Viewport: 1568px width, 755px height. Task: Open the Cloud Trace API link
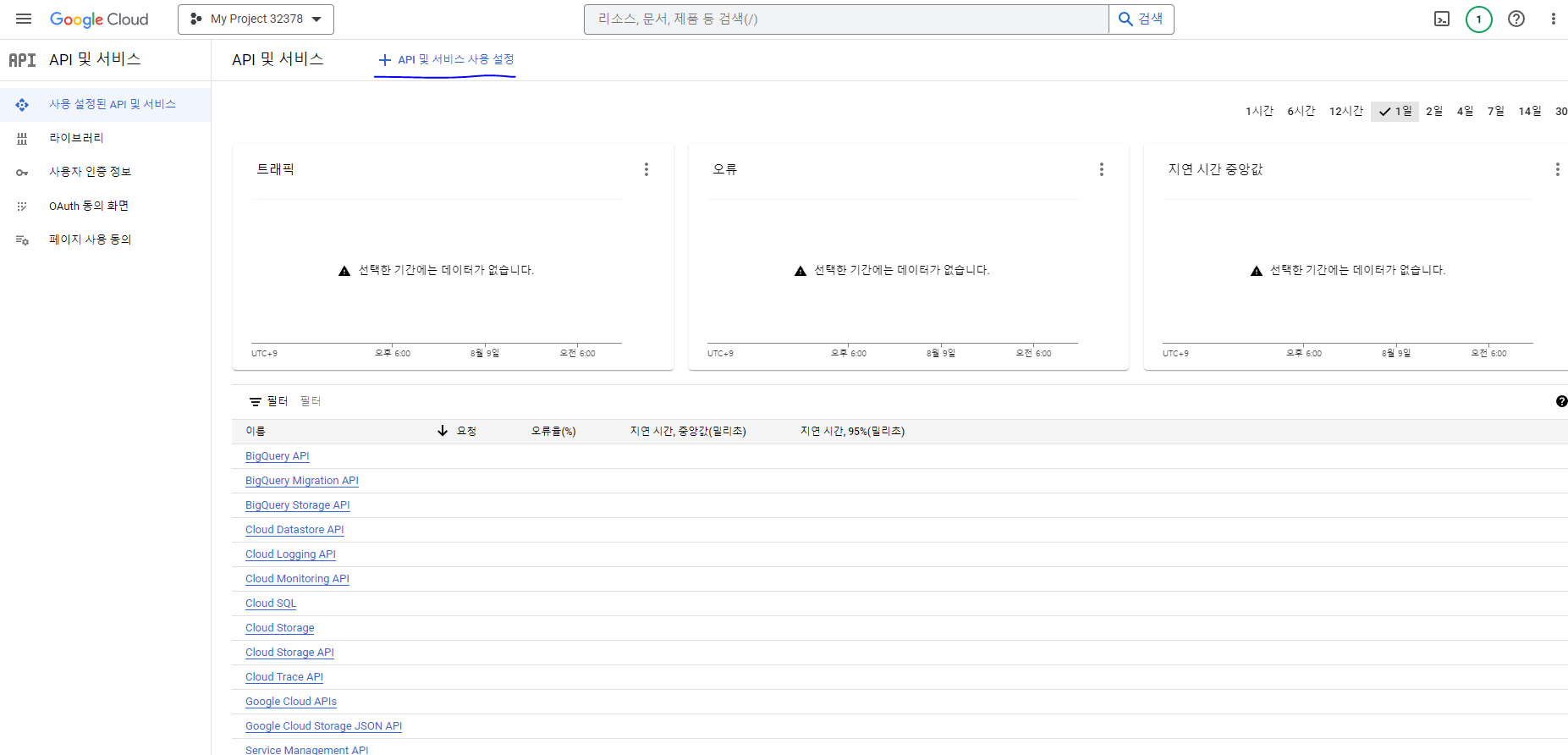coord(284,677)
